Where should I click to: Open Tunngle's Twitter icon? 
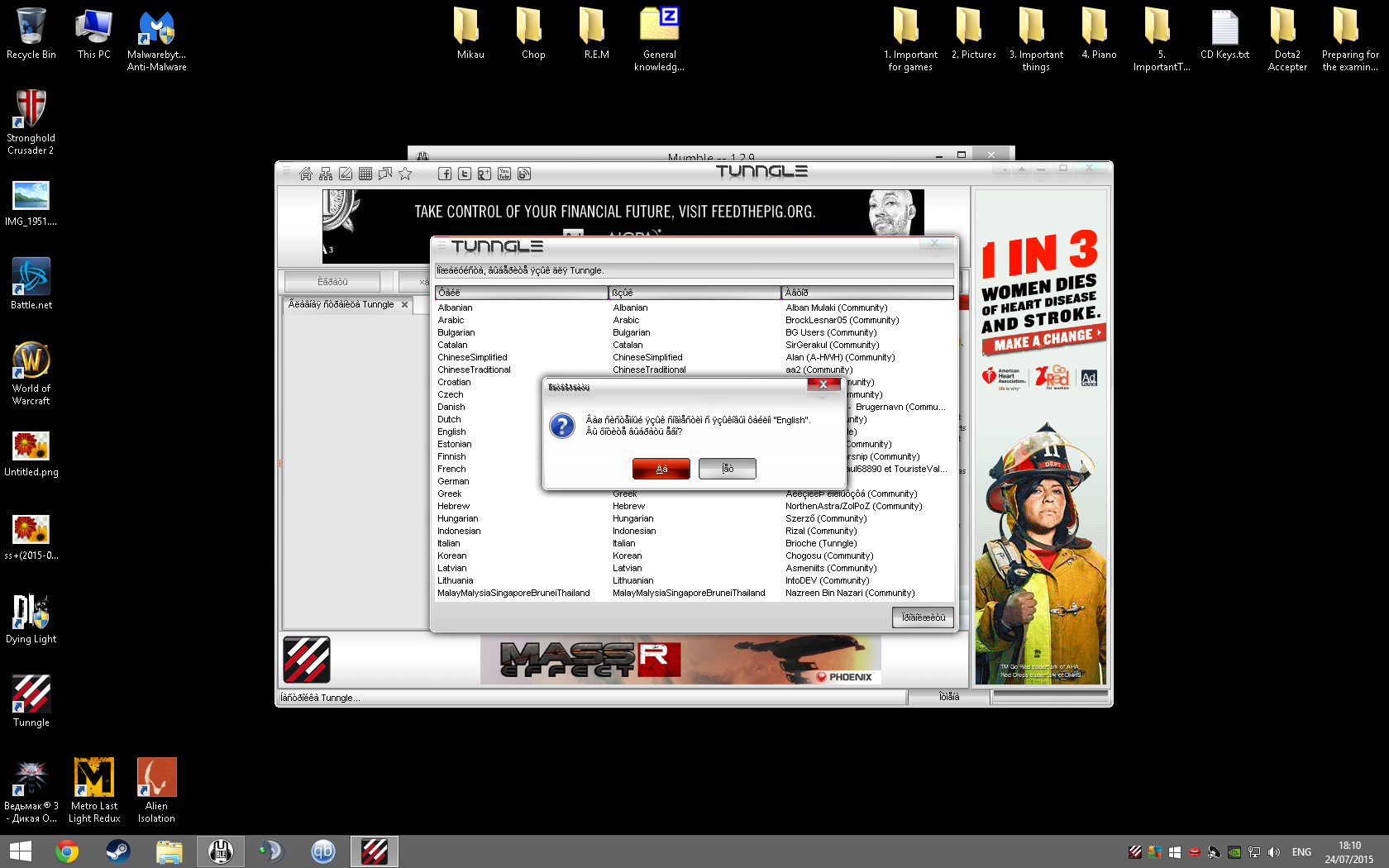[x=465, y=174]
